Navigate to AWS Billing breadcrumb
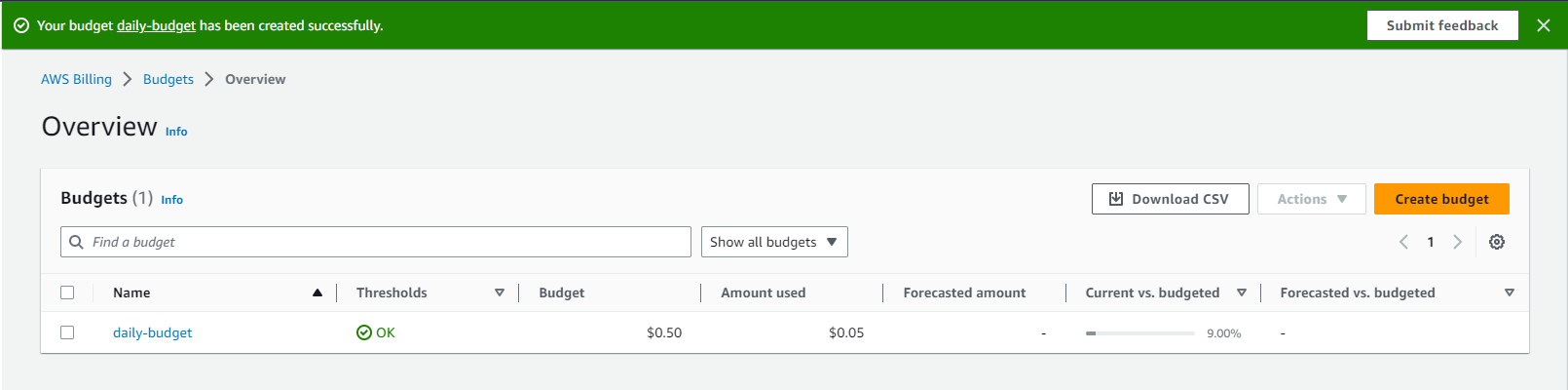The image size is (1568, 390). tap(76, 79)
